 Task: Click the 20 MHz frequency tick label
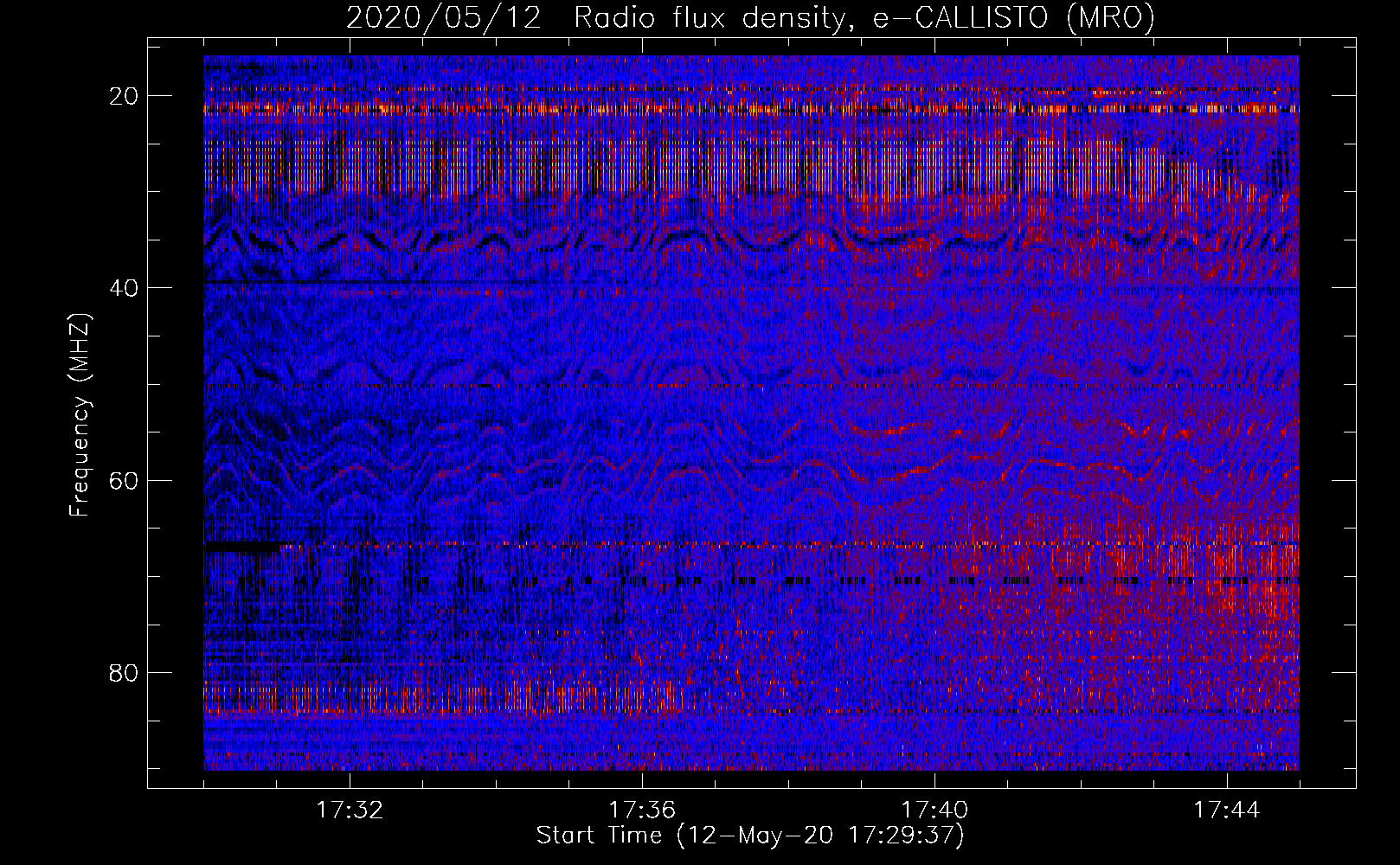tap(125, 96)
